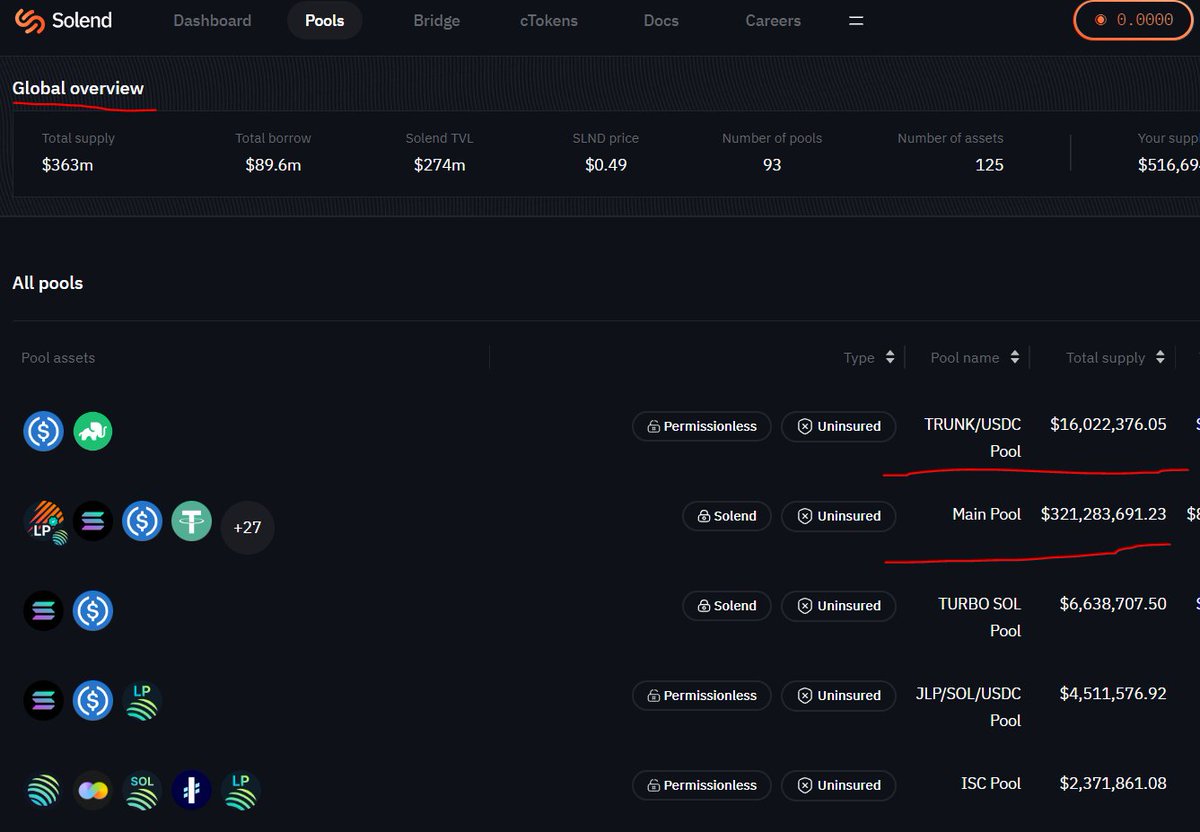Image resolution: width=1200 pixels, height=832 pixels.
Task: Open JLP/SOL/USDC Pool name
Action: 971,706
